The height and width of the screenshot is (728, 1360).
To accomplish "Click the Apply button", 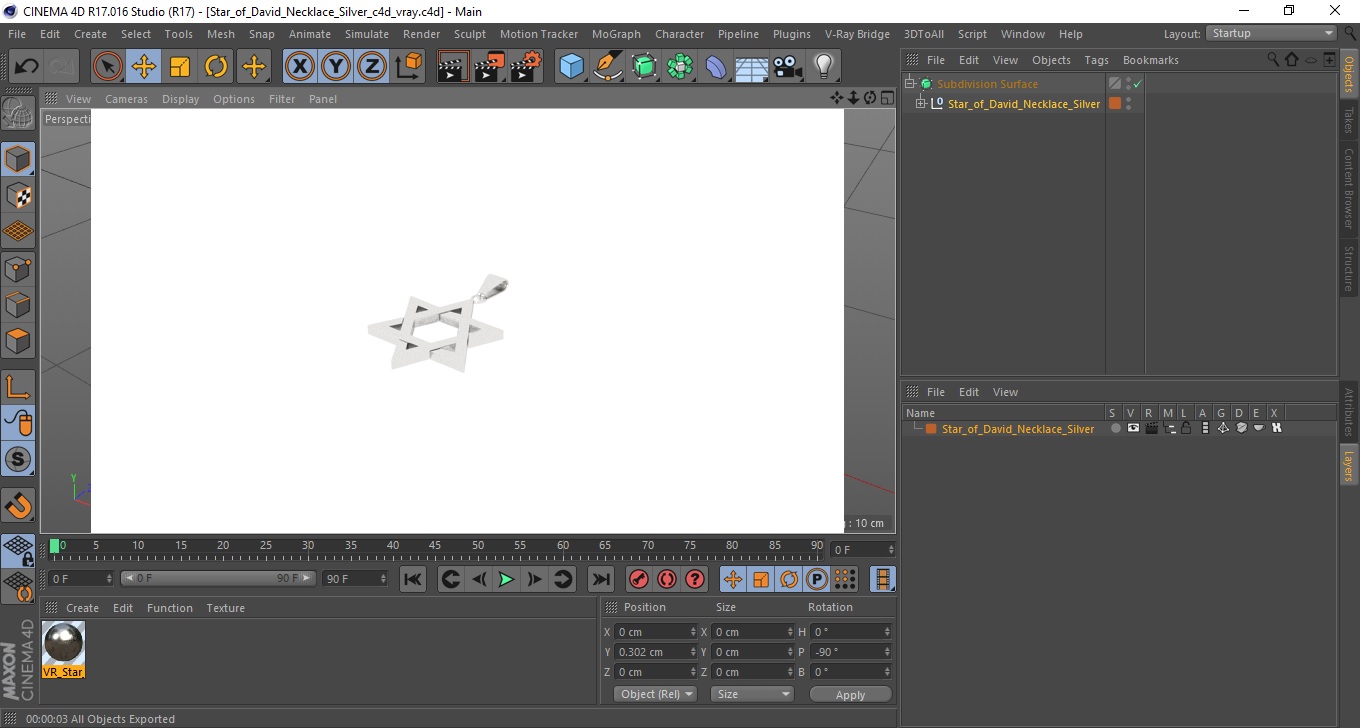I will (850, 695).
